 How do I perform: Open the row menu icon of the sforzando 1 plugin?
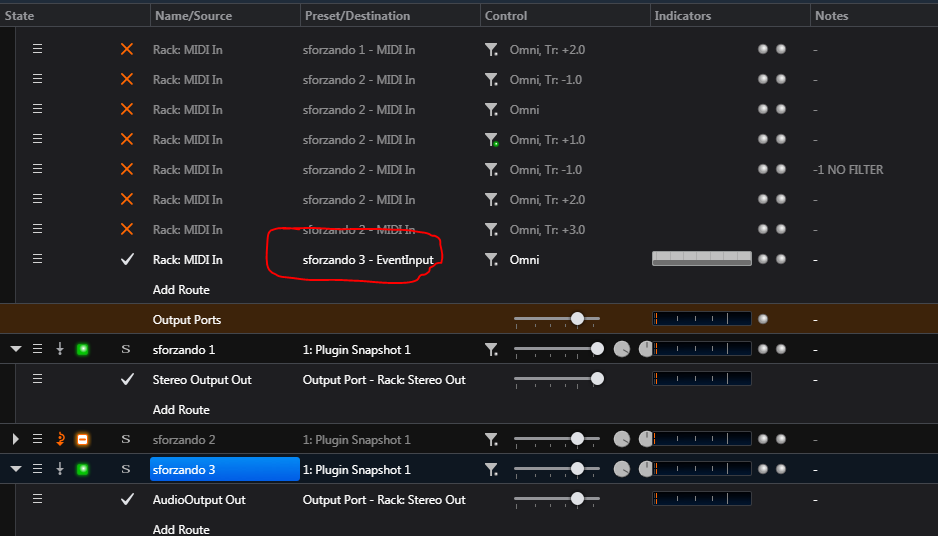(x=37, y=349)
